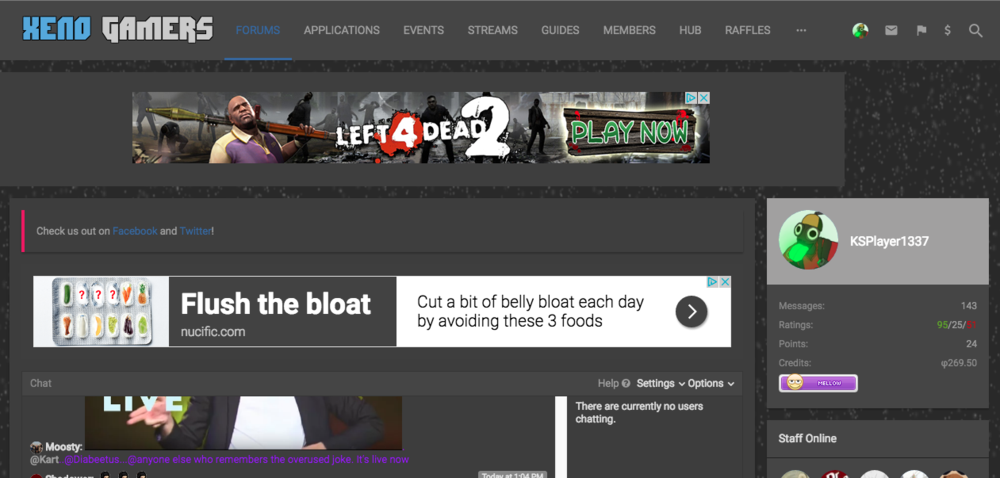Screen dimensions: 1000x478
Task: Open the inbox envelope icon
Action: point(891,30)
